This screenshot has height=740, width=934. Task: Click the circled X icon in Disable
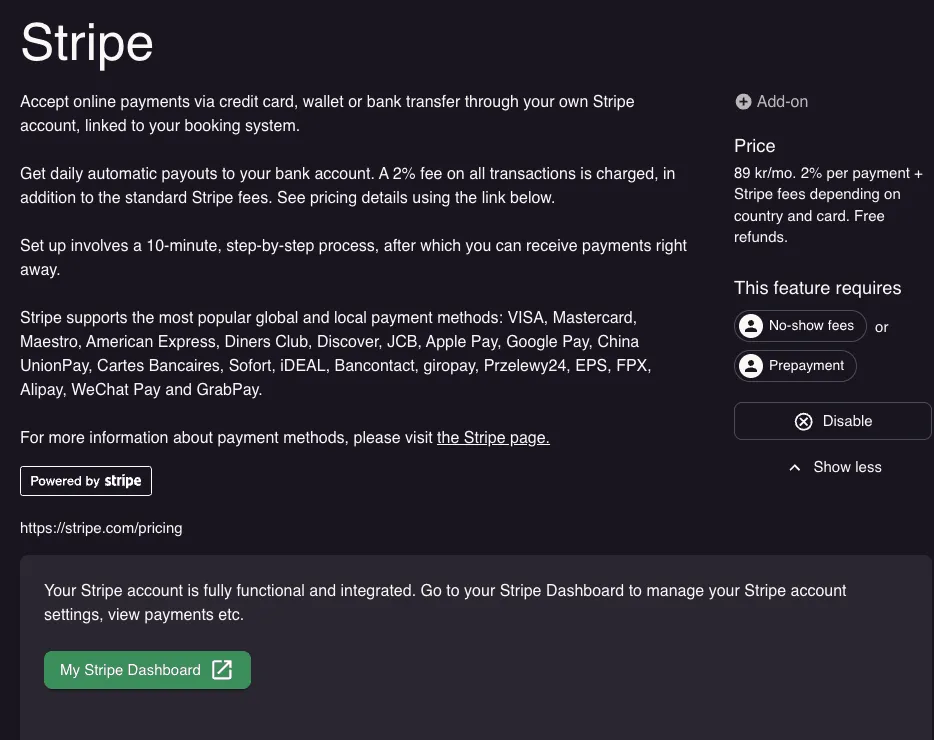point(803,421)
